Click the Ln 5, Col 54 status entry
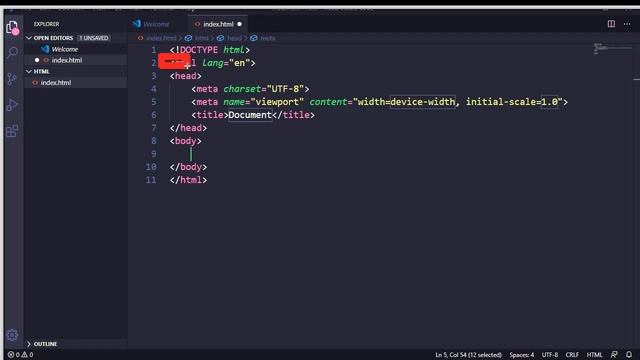 click(468, 355)
